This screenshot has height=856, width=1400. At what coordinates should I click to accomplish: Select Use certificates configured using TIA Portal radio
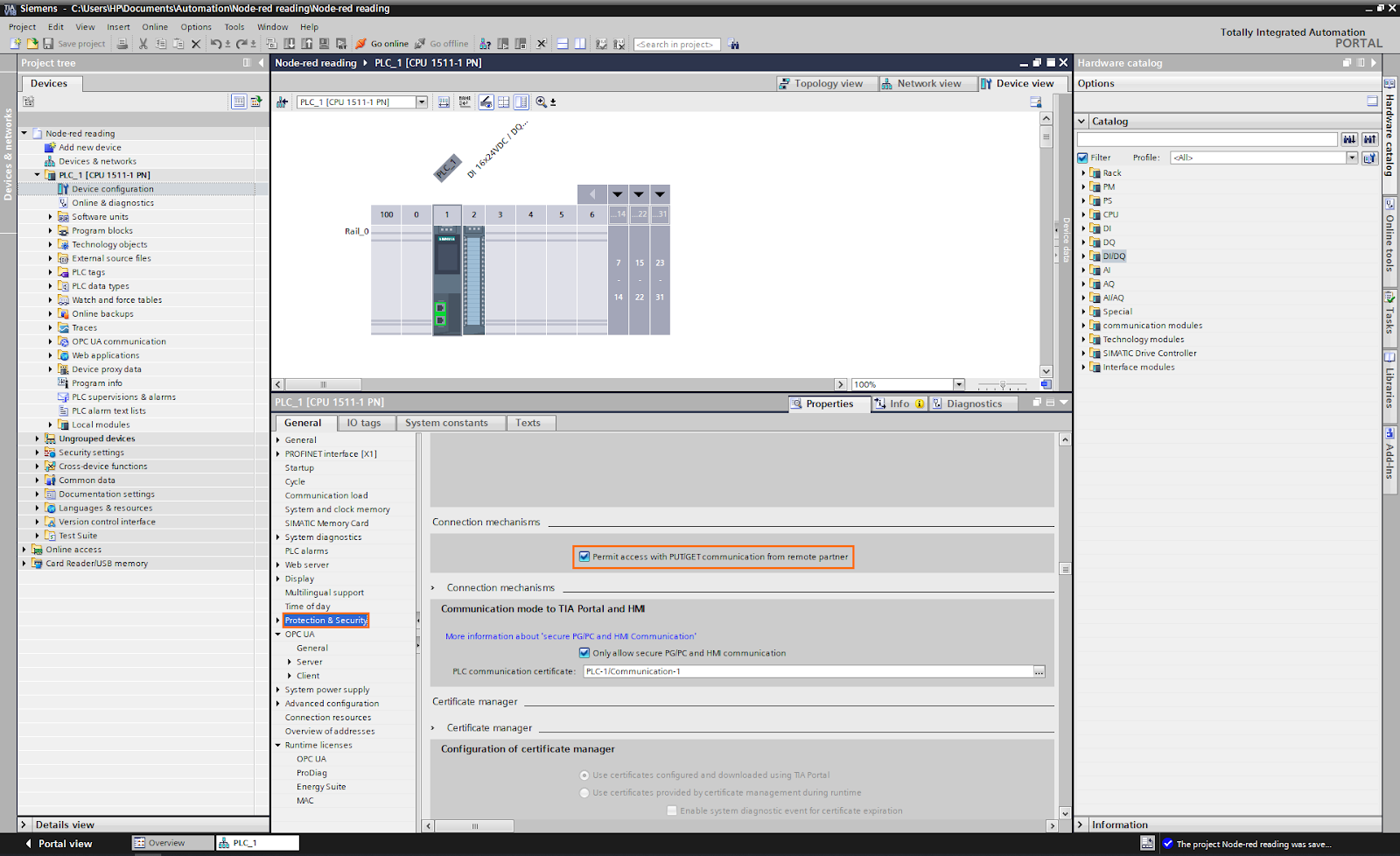pos(584,775)
